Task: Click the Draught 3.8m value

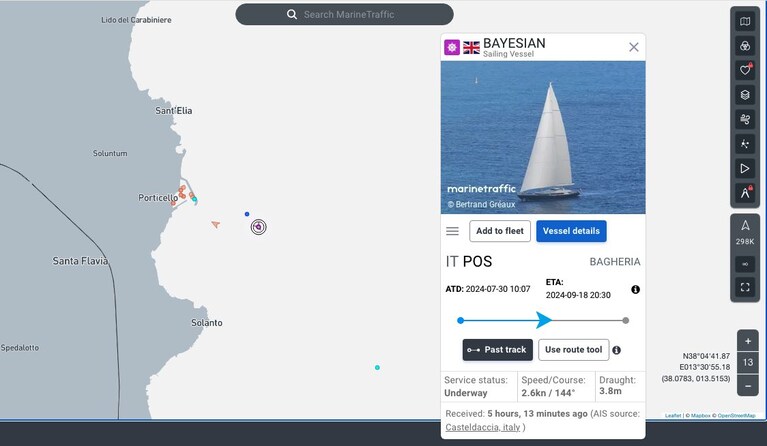Action: pyautogui.click(x=610, y=391)
